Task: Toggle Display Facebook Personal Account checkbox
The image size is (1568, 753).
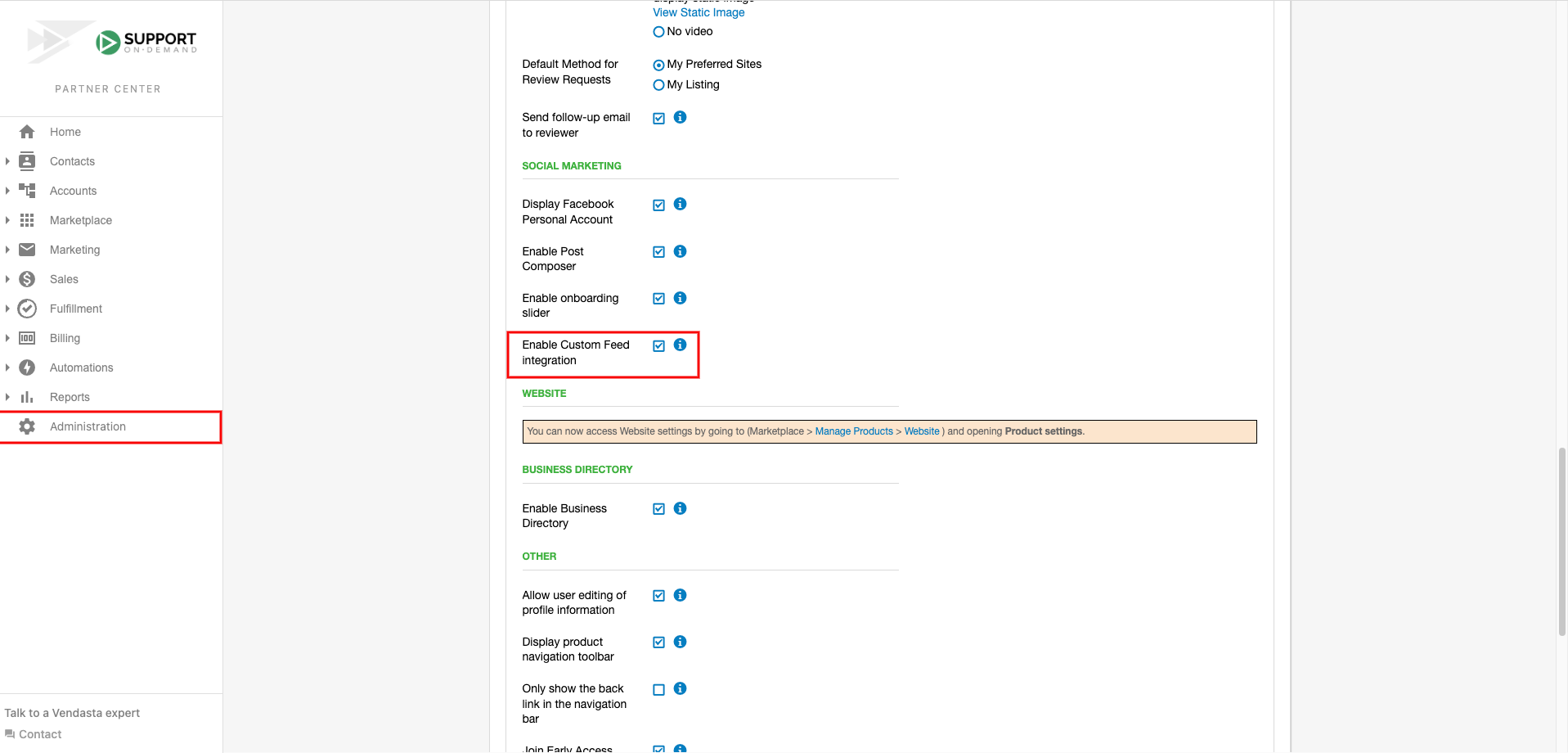Action: [658, 205]
